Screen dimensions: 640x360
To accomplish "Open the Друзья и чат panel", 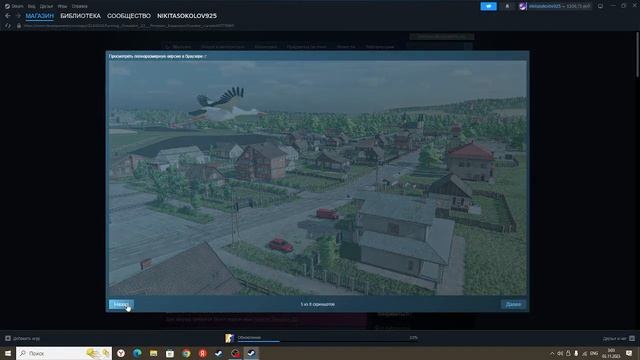I will (x=614, y=338).
